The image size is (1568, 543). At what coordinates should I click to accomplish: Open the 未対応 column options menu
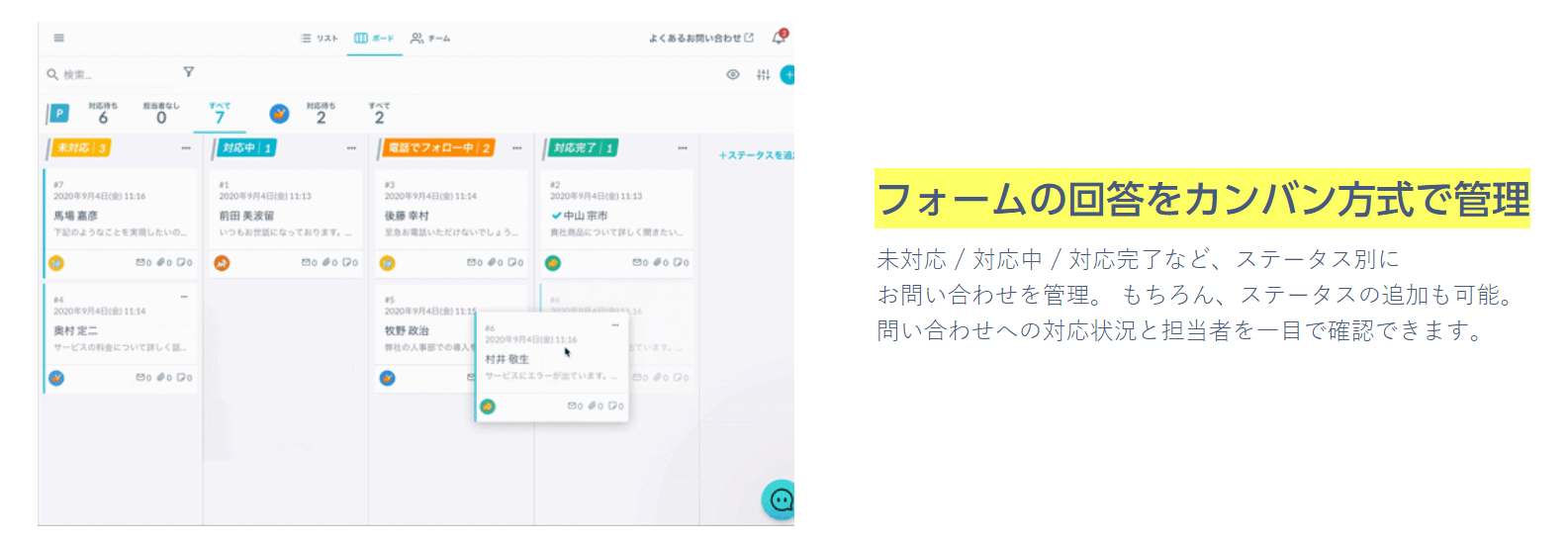pyautogui.click(x=186, y=148)
